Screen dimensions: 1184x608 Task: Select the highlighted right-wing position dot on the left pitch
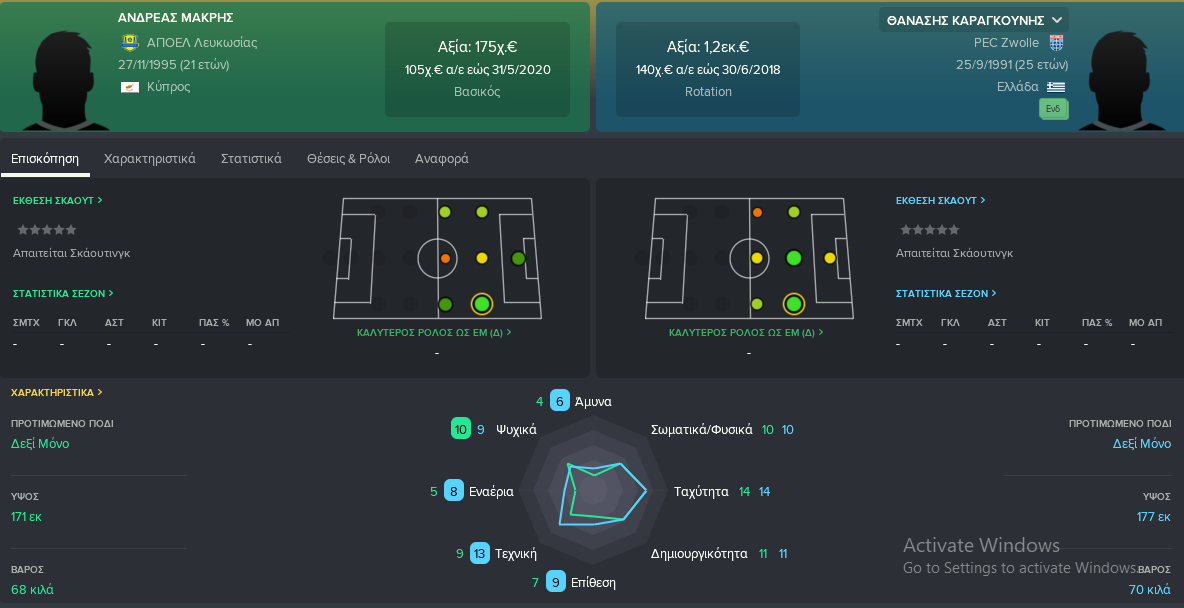[482, 304]
